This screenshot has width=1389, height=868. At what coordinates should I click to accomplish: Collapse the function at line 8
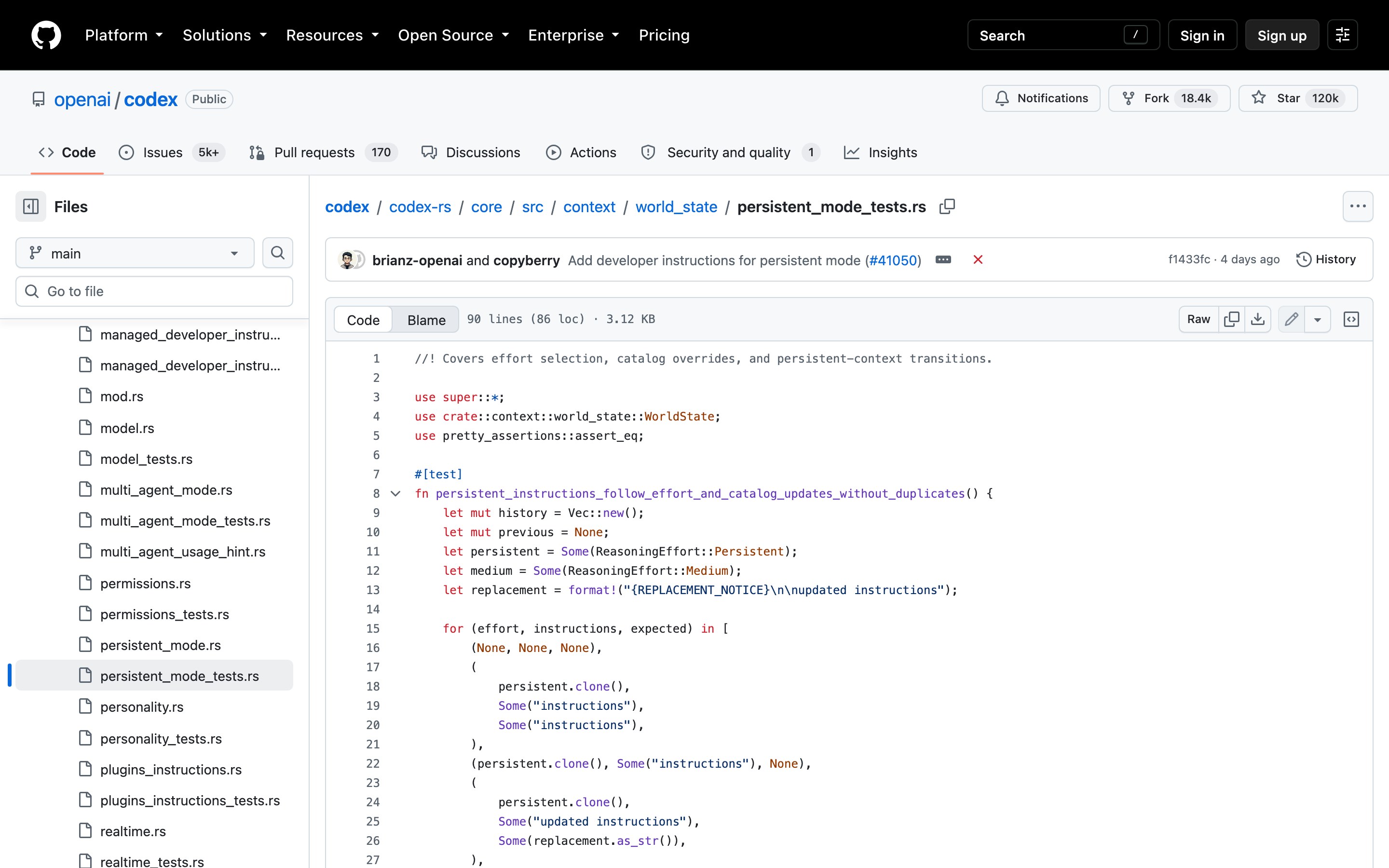(395, 494)
